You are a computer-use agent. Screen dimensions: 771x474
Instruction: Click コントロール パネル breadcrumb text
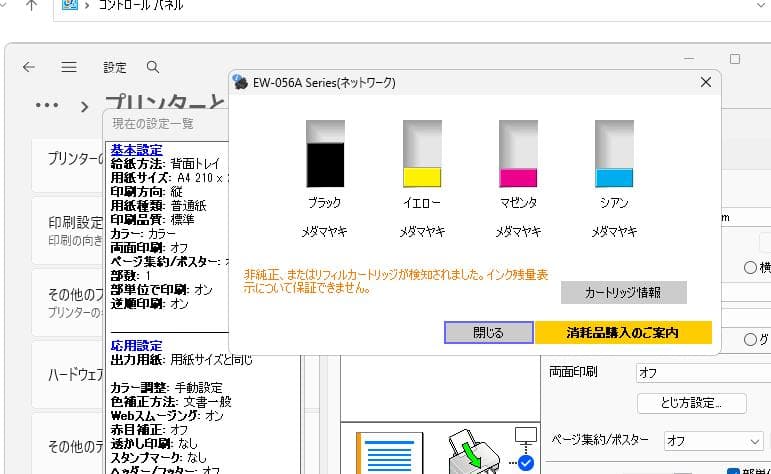pyautogui.click(x=141, y=5)
